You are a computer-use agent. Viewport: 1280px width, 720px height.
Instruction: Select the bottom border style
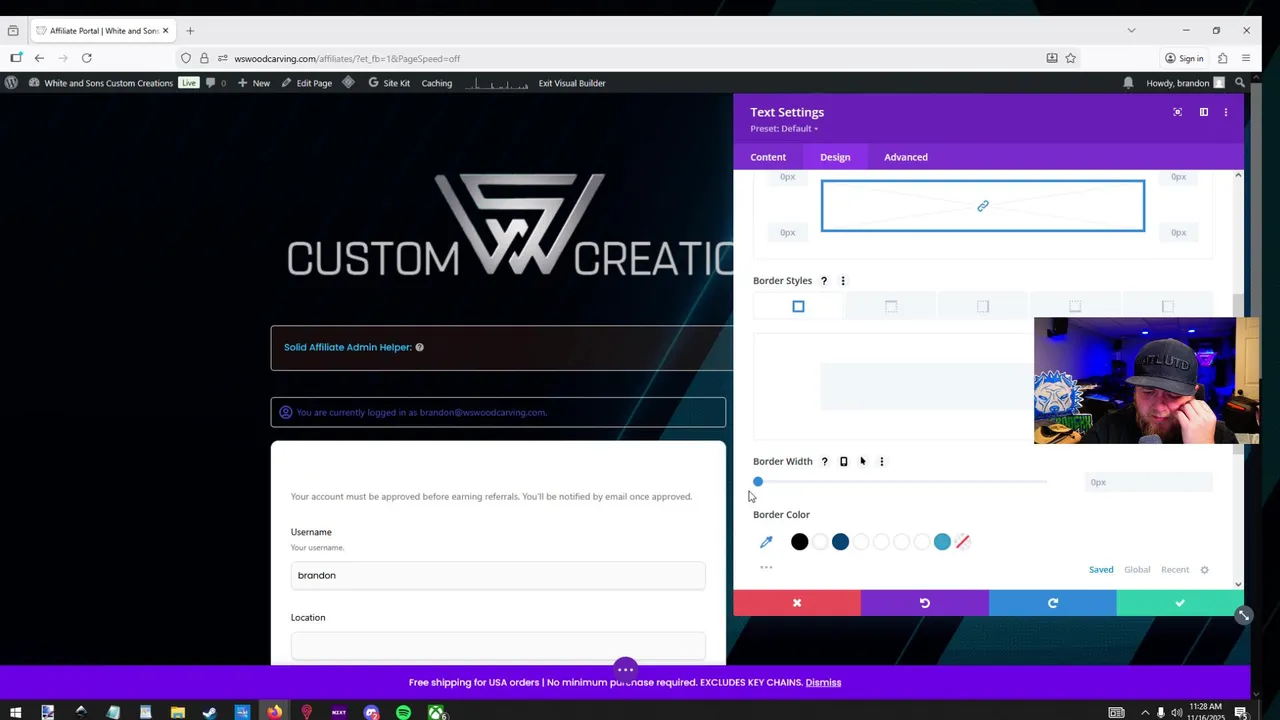point(1075,306)
